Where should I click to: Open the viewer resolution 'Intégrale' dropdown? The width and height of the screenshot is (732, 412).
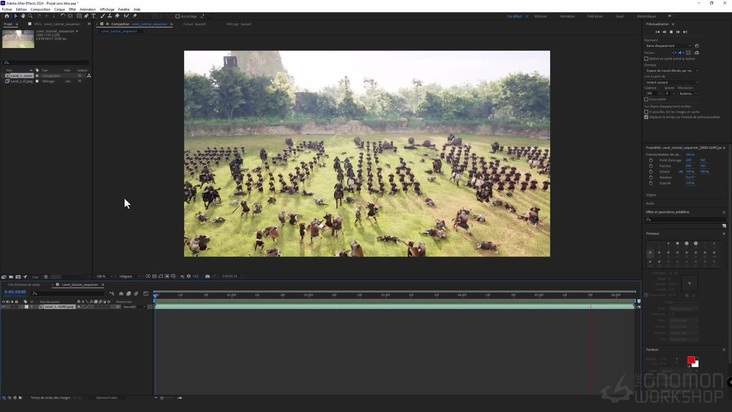point(130,276)
